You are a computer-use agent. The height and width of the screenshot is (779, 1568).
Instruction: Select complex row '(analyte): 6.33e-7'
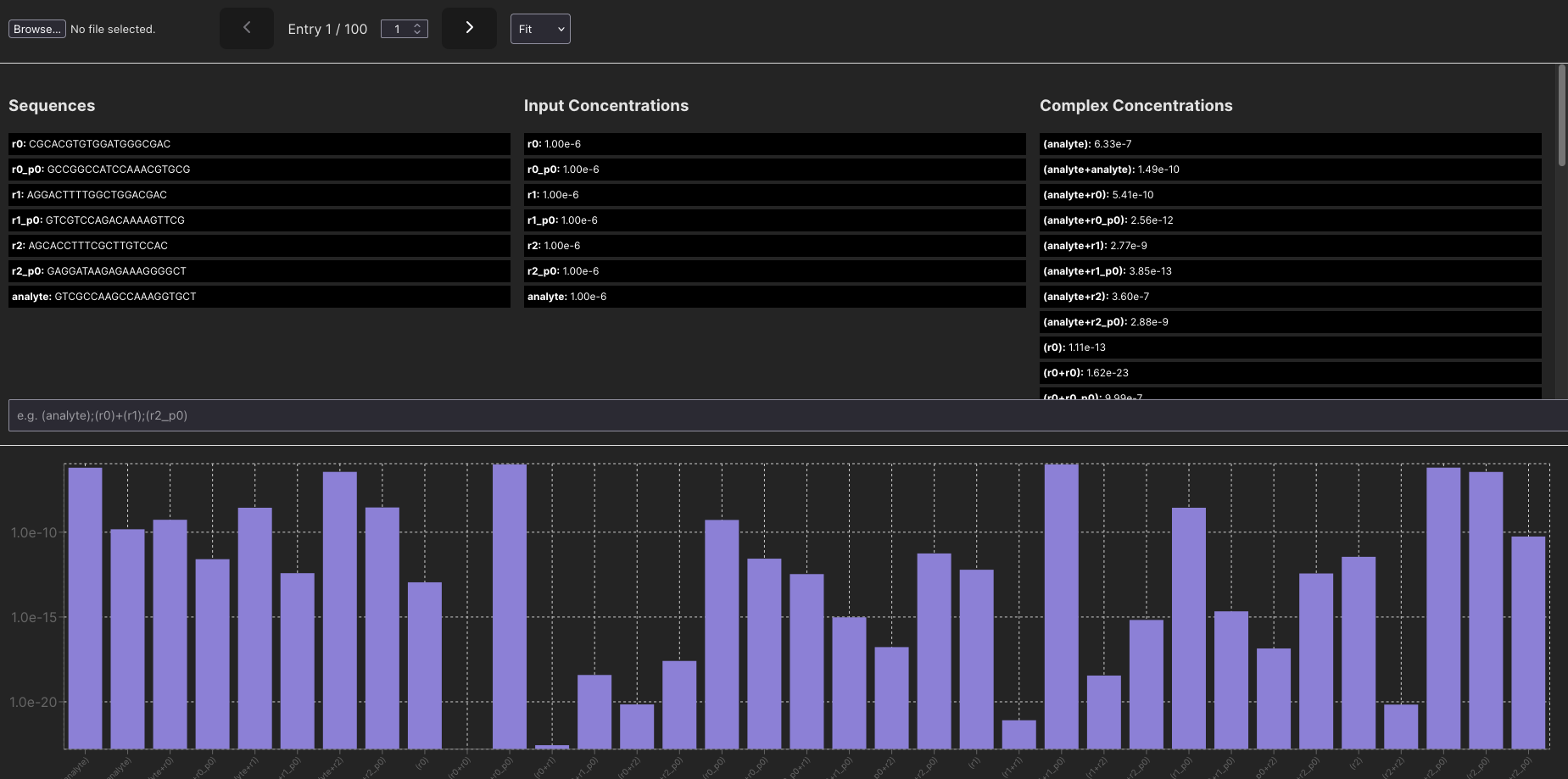tap(1291, 144)
